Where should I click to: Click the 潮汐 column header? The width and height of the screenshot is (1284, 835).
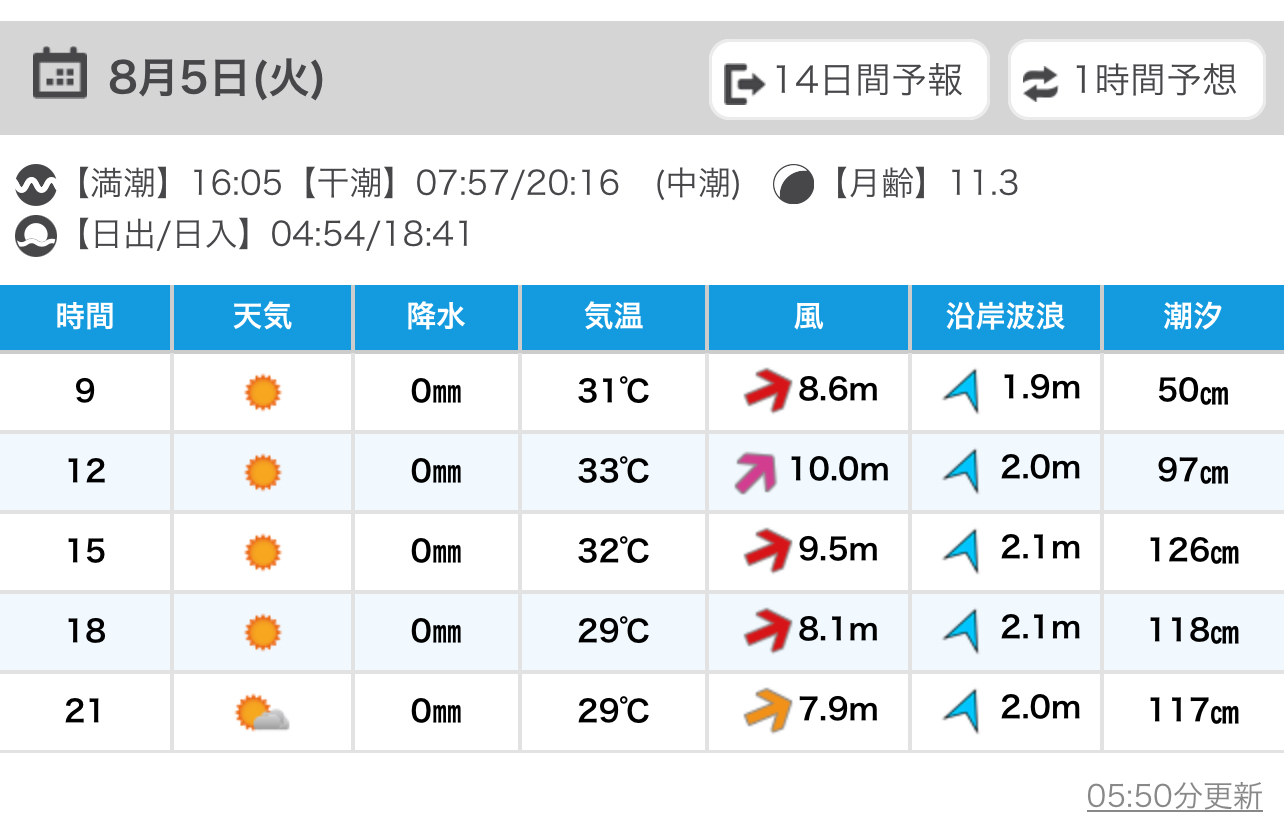click(1192, 317)
